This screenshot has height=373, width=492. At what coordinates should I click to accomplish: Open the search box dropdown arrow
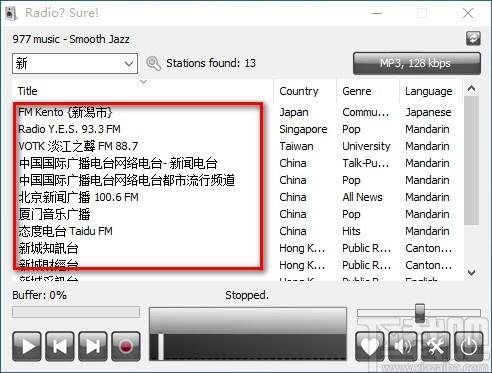[x=129, y=63]
